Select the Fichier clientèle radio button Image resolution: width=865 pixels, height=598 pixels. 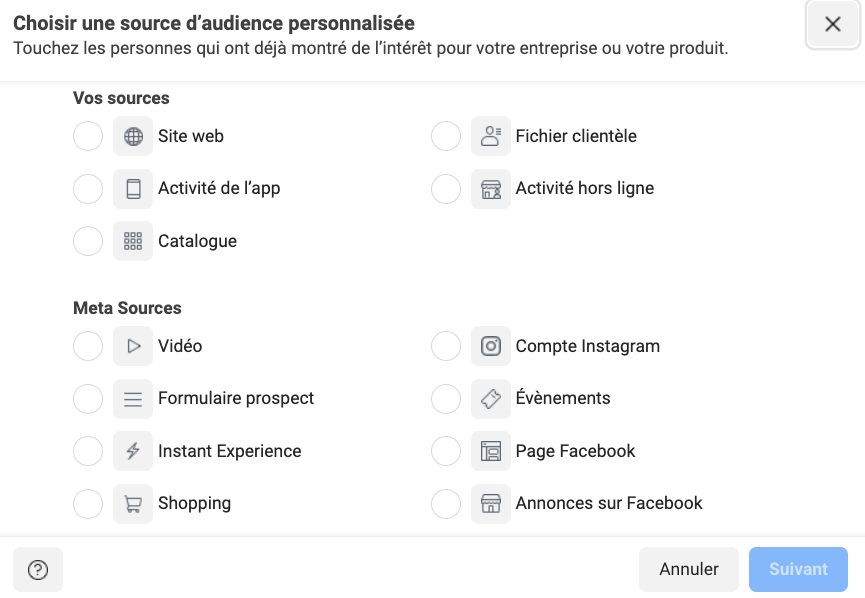click(x=446, y=136)
